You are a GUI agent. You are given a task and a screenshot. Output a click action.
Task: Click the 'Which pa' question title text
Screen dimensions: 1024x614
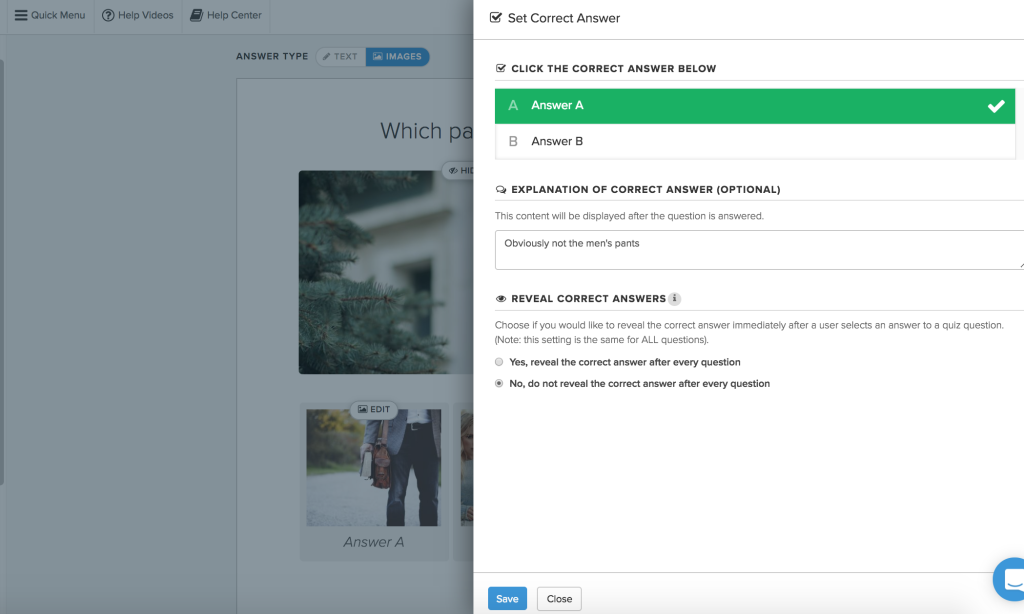(427, 131)
